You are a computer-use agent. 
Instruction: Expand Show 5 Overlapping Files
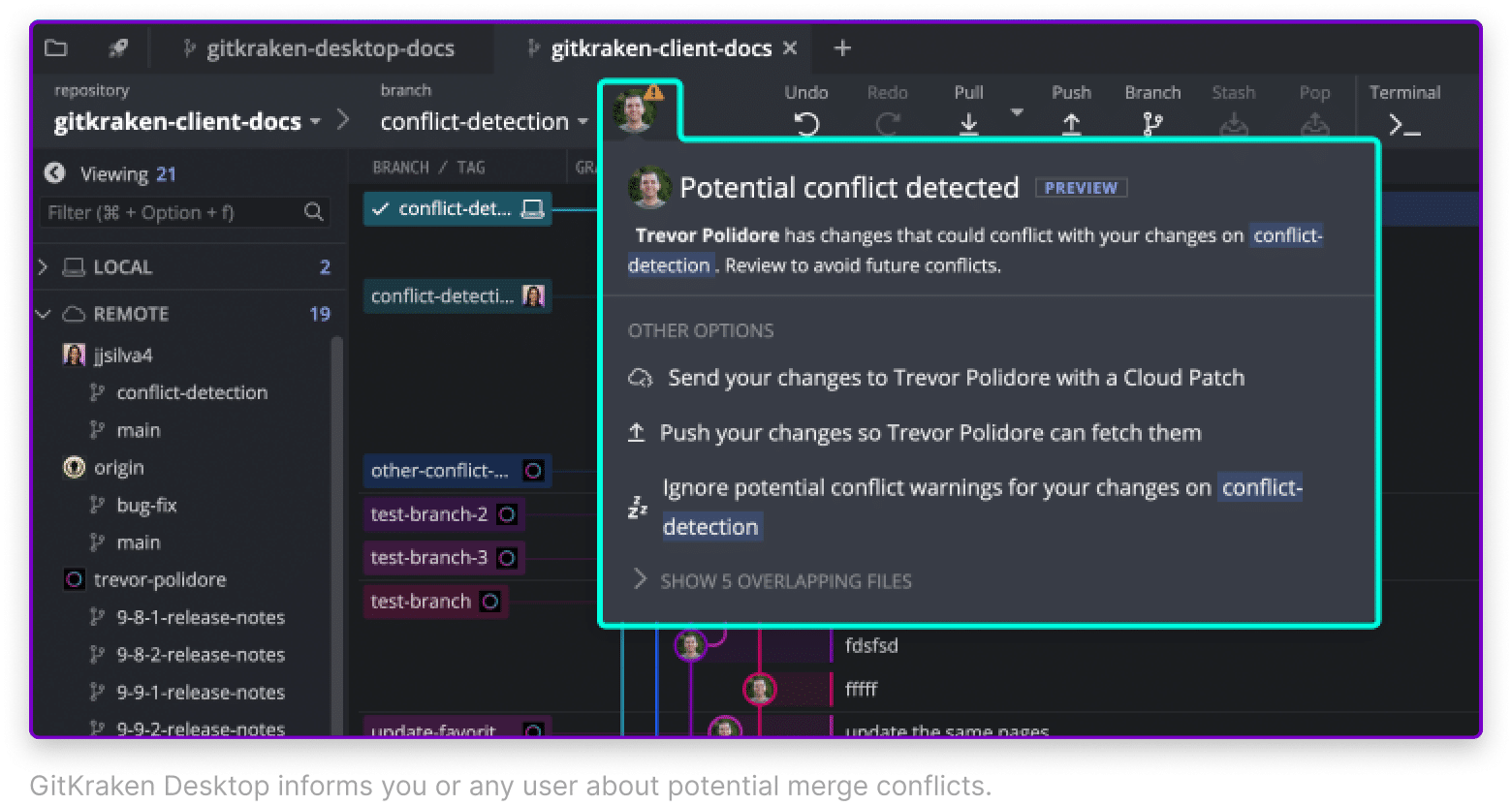click(x=772, y=581)
